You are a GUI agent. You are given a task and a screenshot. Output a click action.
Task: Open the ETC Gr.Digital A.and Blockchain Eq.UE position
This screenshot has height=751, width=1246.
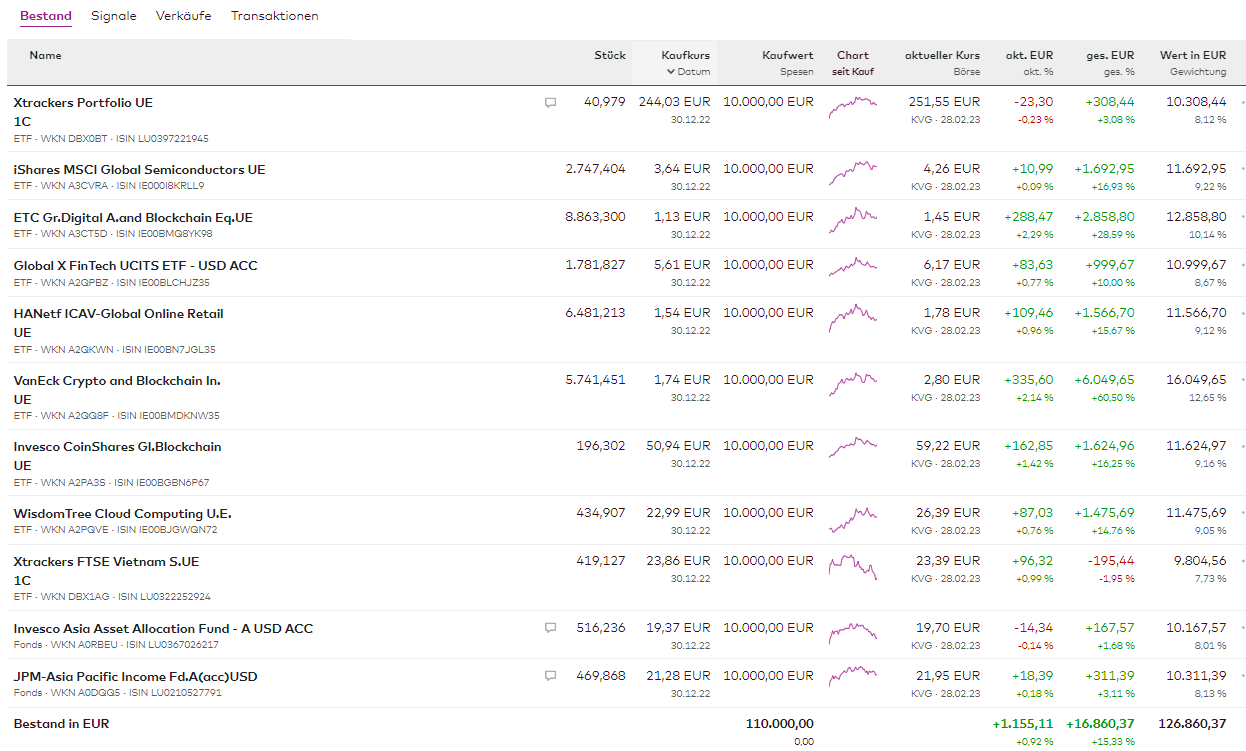(x=133, y=217)
